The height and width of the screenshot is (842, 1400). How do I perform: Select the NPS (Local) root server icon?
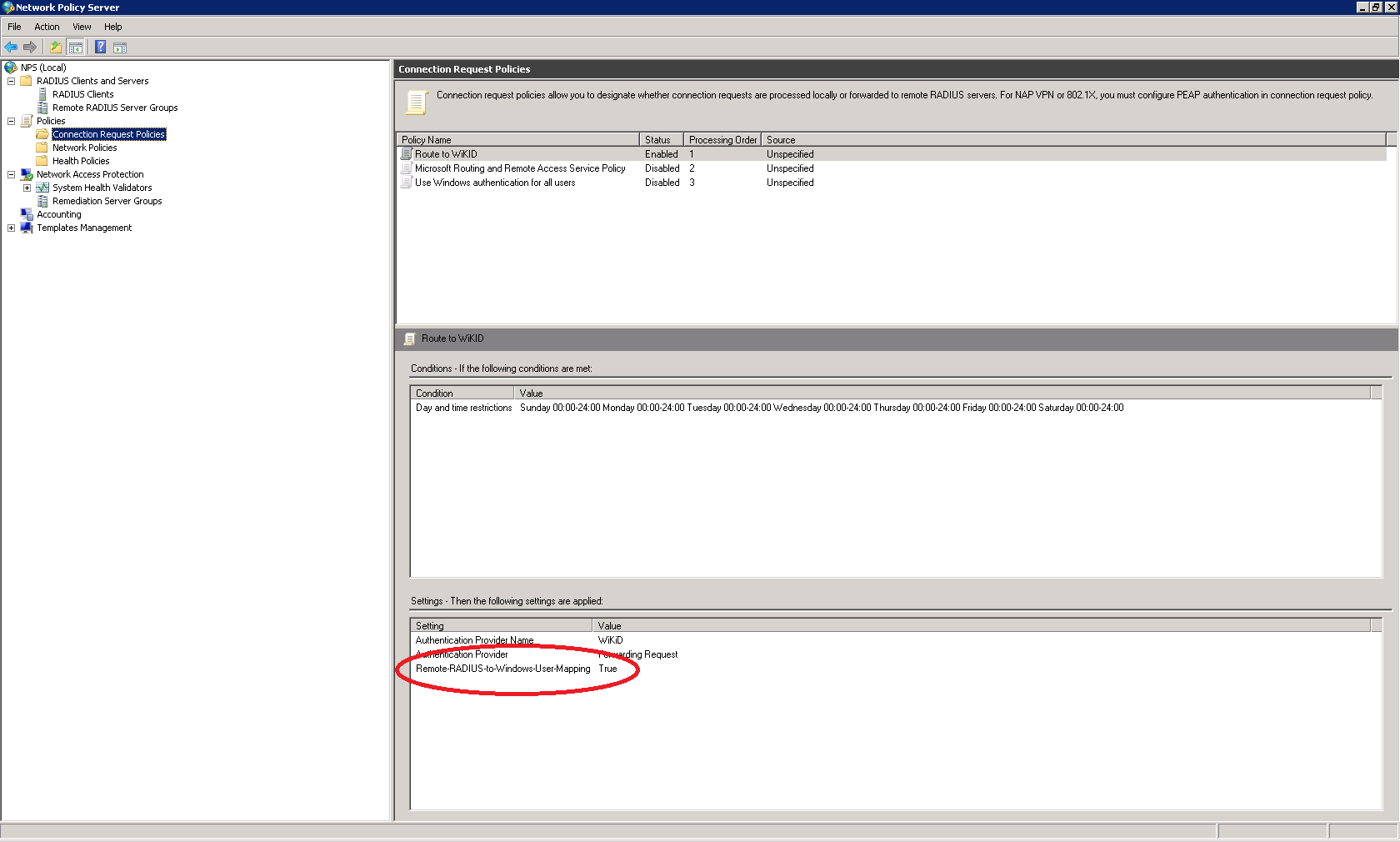(12, 67)
